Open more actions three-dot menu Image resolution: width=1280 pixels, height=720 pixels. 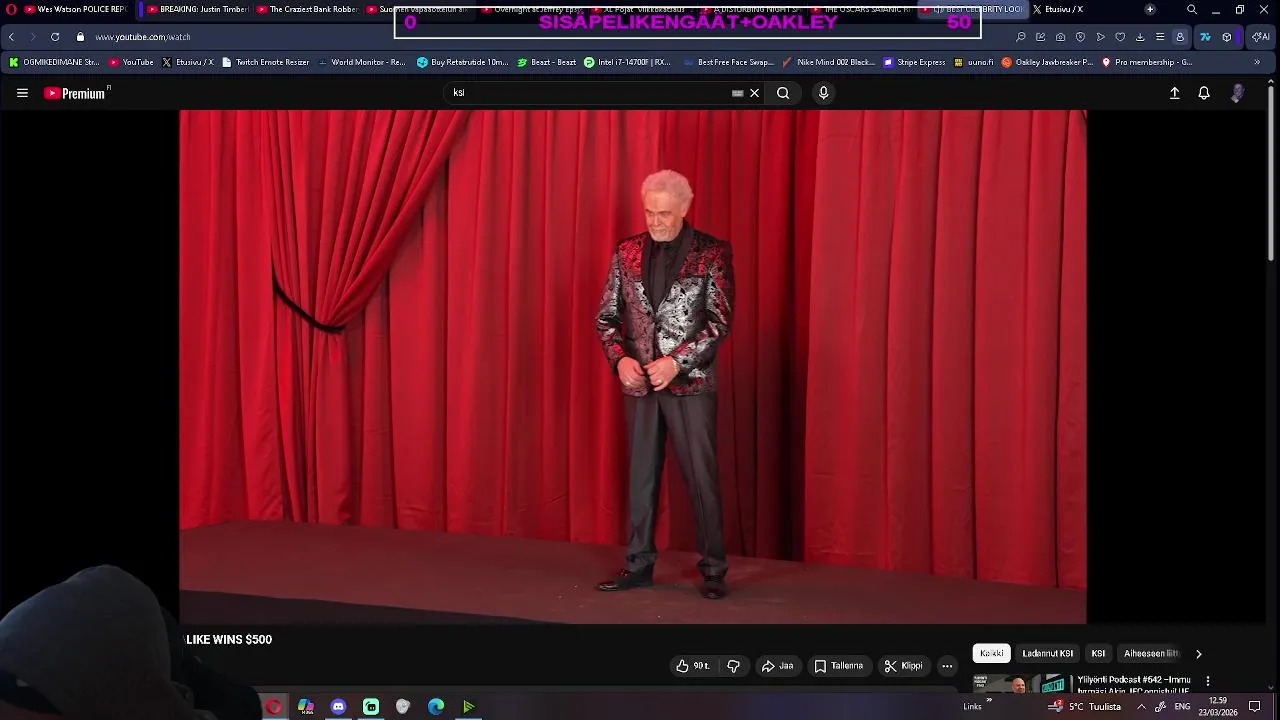click(x=947, y=666)
